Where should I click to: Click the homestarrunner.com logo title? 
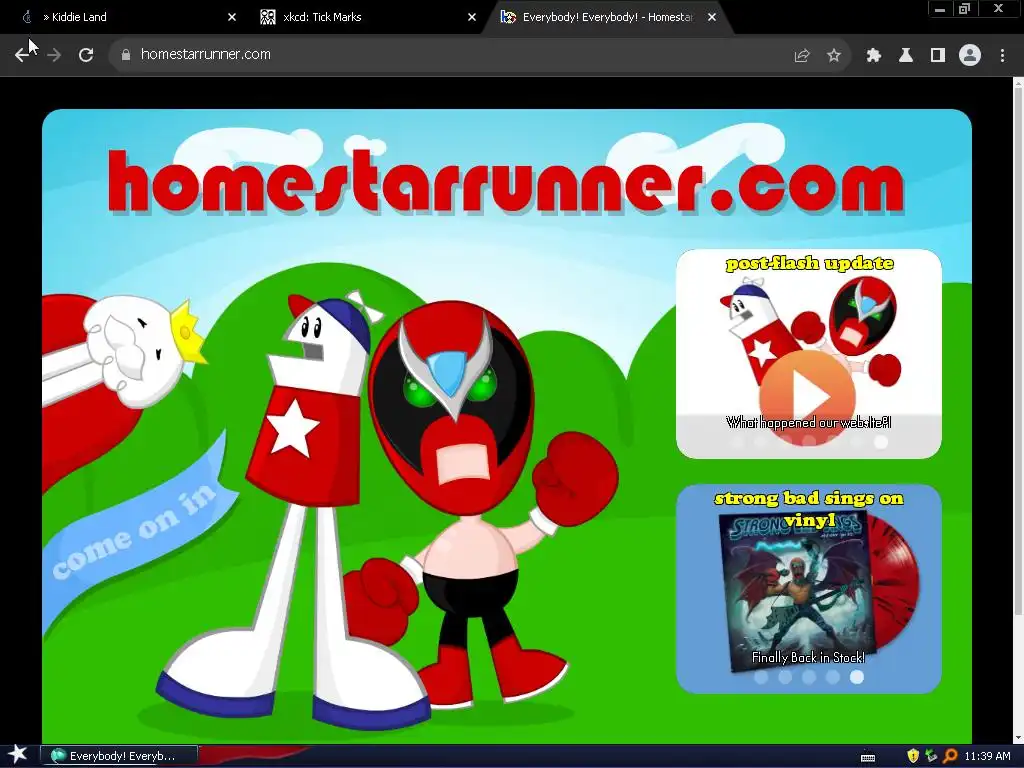click(506, 182)
